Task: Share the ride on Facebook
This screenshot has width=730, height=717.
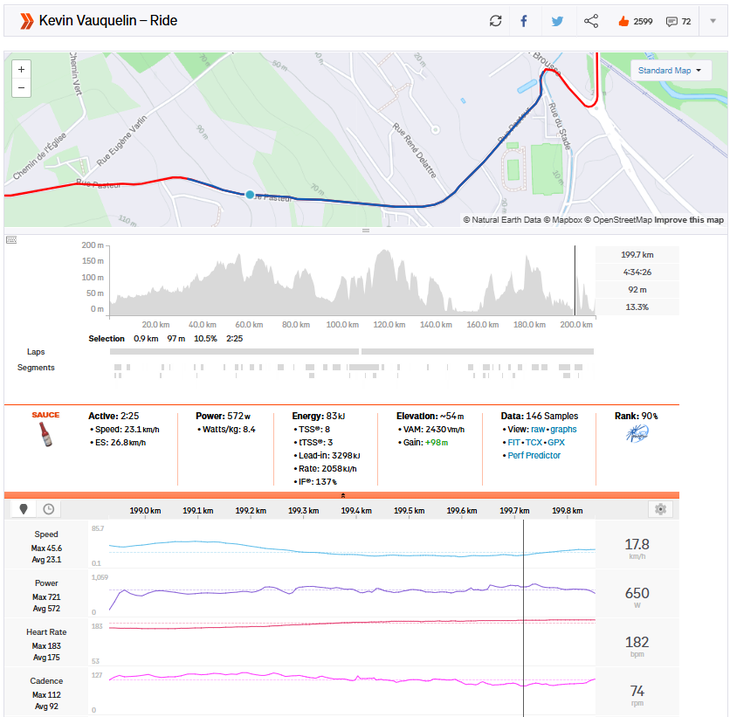Action: (x=524, y=21)
